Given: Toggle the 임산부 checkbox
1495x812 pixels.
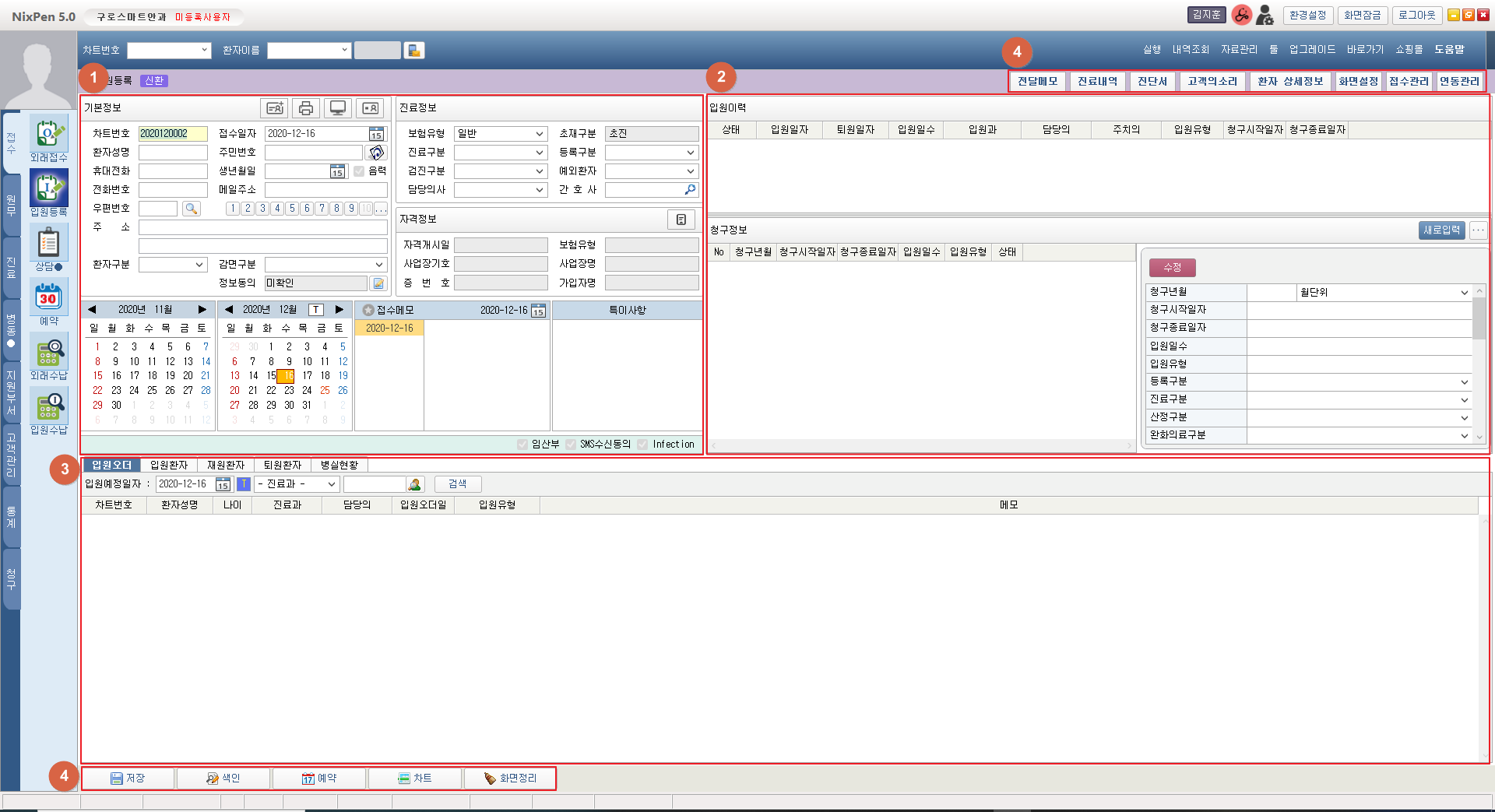Looking at the screenshot, I should (522, 445).
